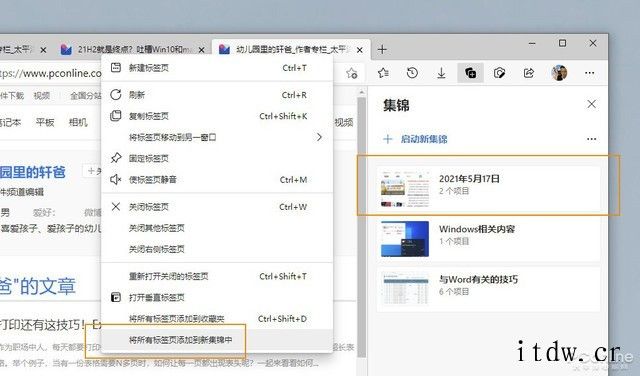Viewport: 640px width, 376px height.
Task: Click the pconline address bar
Action: (x=51, y=73)
